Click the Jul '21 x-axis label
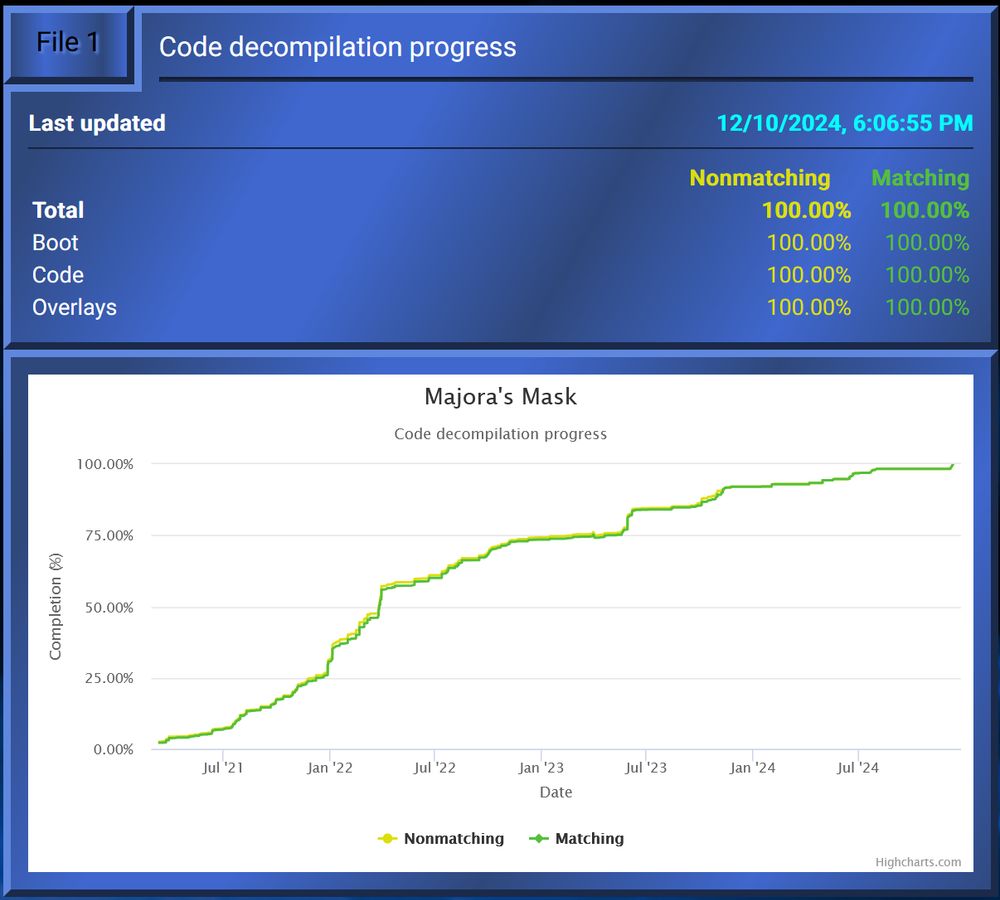 (x=223, y=768)
